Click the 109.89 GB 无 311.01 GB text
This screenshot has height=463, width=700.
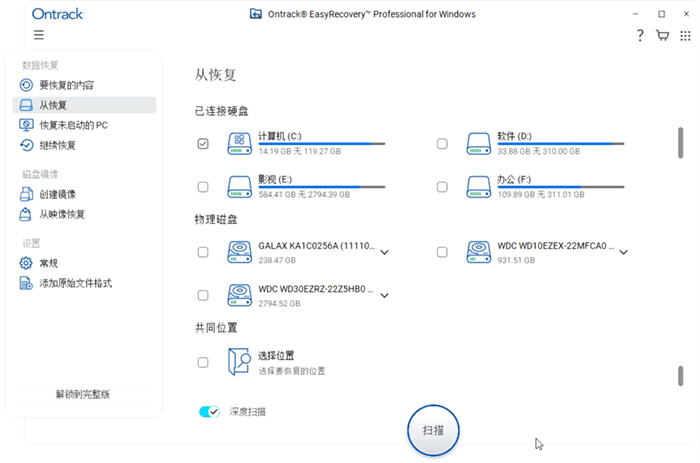(541, 195)
